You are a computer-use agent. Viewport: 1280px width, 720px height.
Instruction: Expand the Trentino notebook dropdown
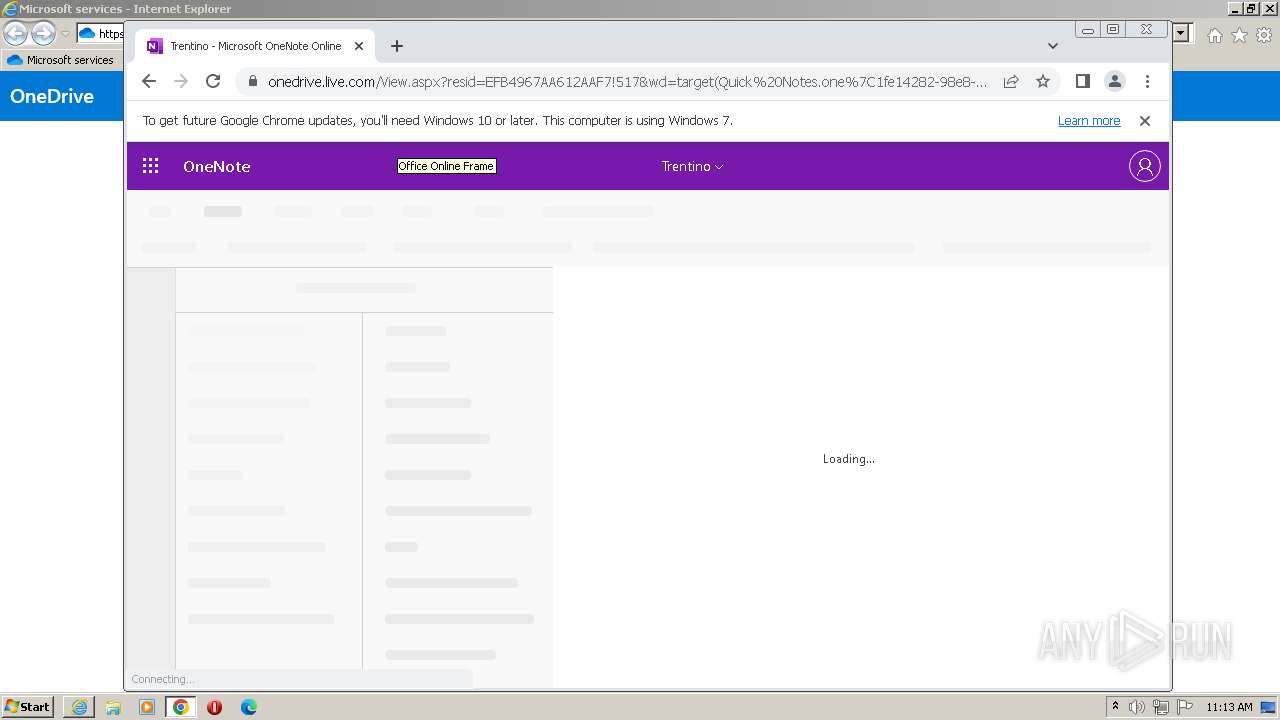pos(692,166)
